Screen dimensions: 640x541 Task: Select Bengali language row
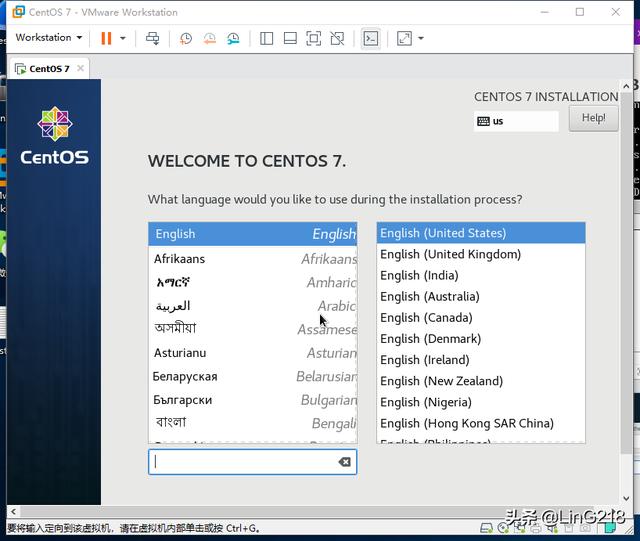[x=253, y=423]
